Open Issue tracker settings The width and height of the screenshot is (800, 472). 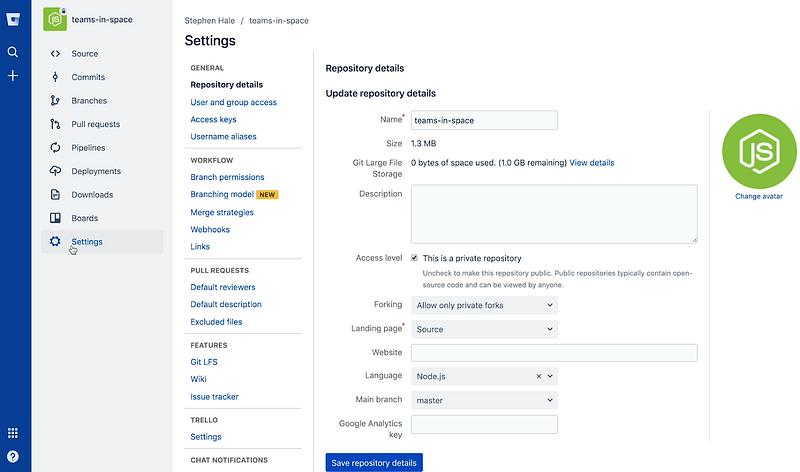(214, 396)
